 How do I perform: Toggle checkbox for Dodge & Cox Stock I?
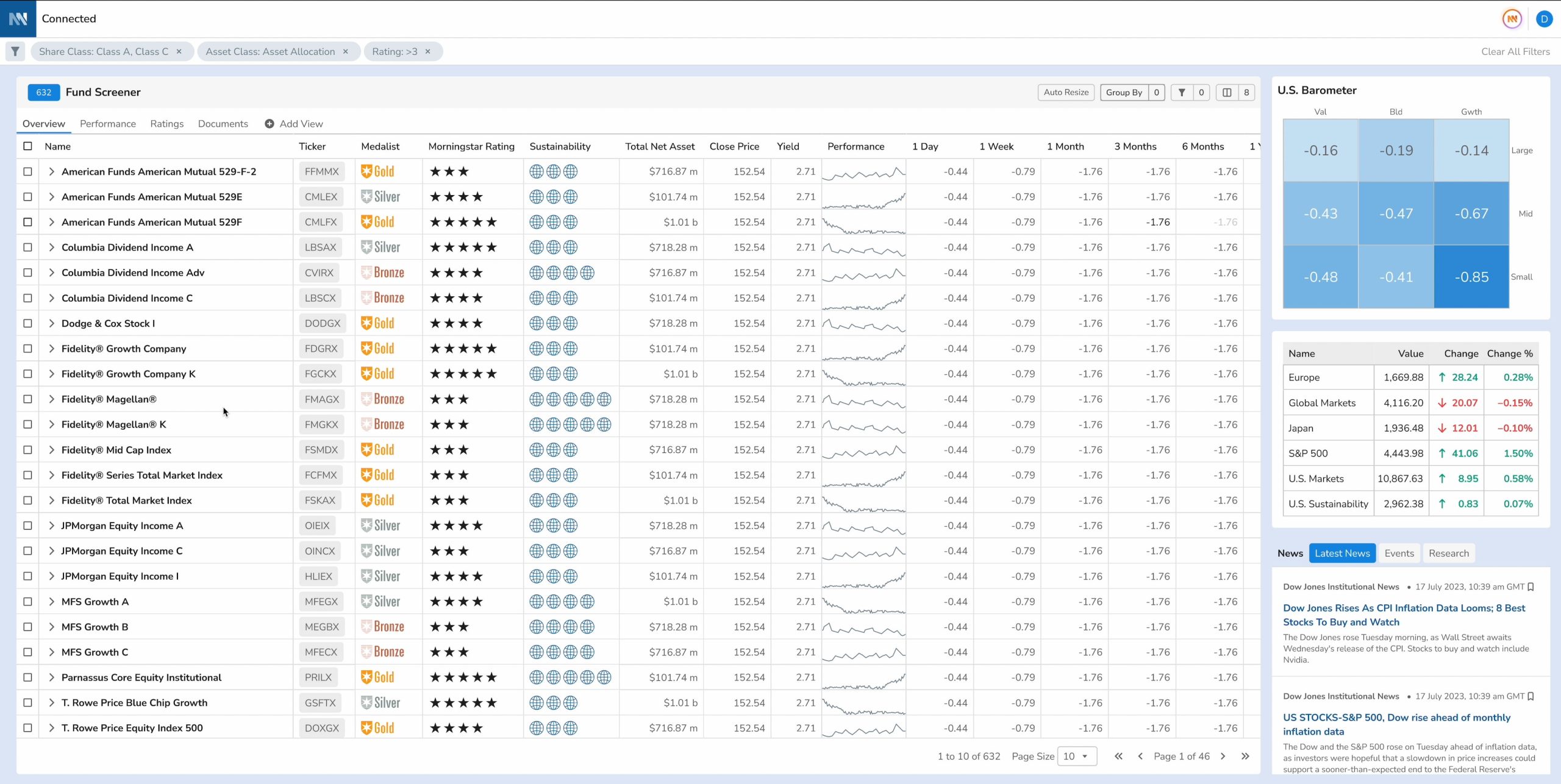(28, 323)
